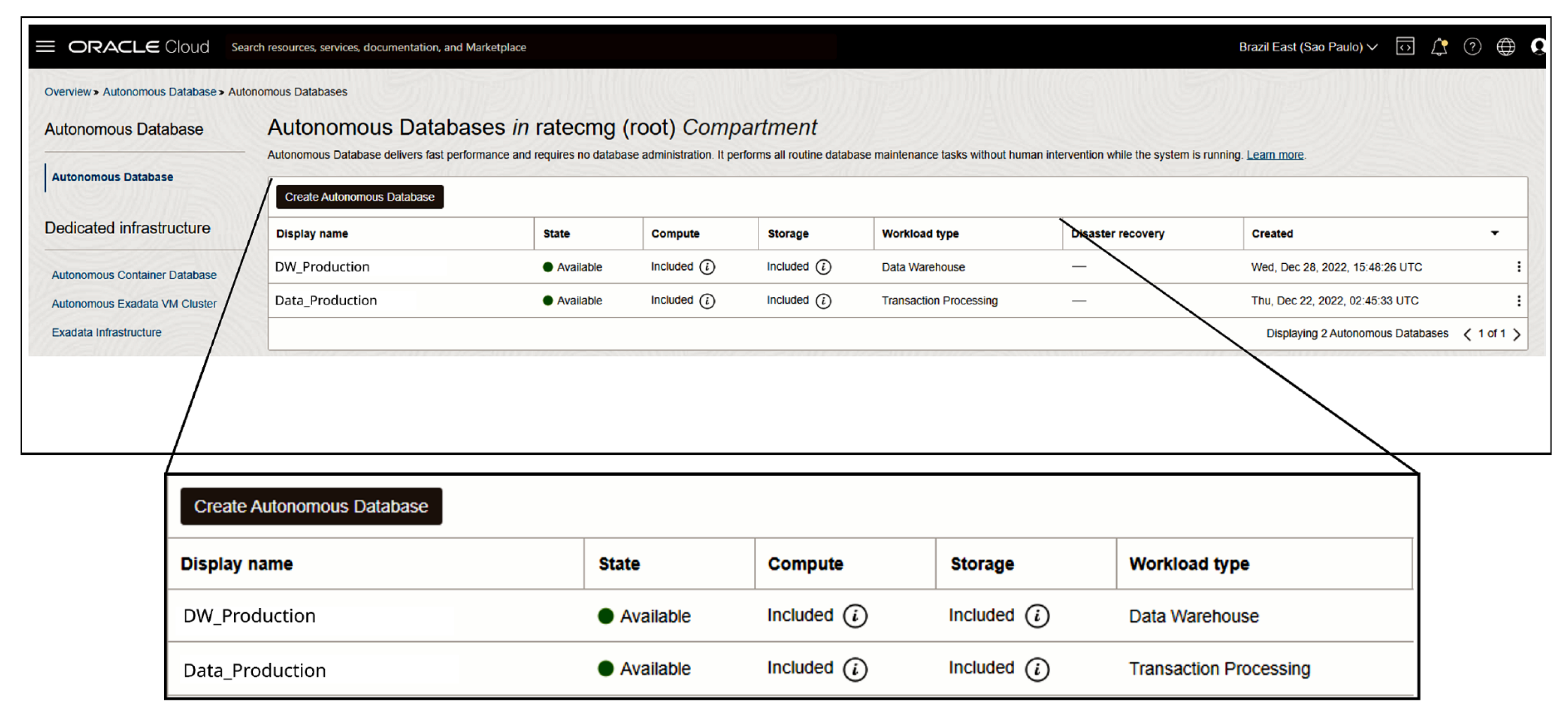Open the Learn more link

point(1275,155)
